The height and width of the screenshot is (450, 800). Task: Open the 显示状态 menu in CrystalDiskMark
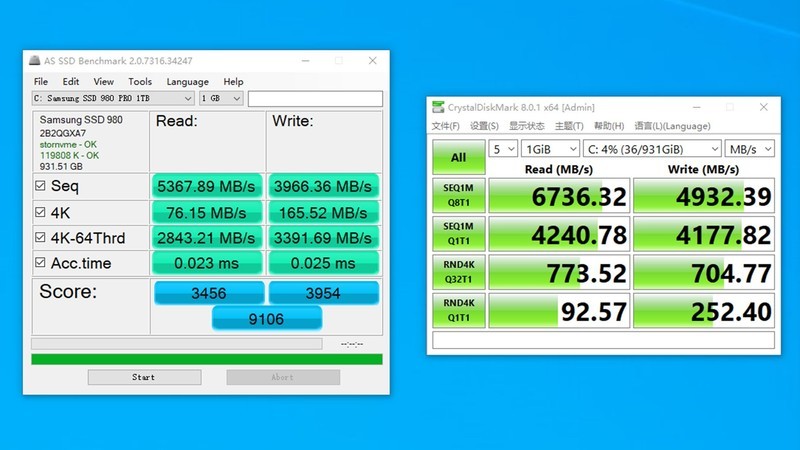click(x=527, y=126)
